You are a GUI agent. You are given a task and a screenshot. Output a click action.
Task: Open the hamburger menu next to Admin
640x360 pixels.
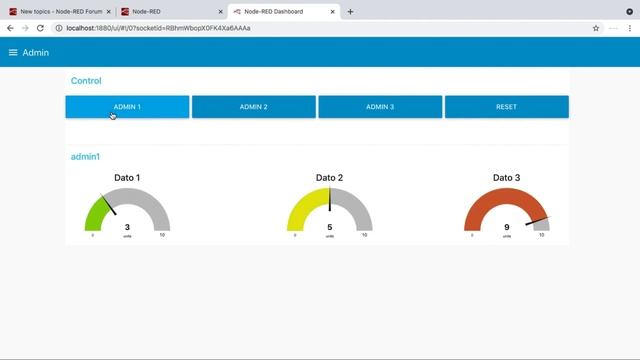(13, 53)
